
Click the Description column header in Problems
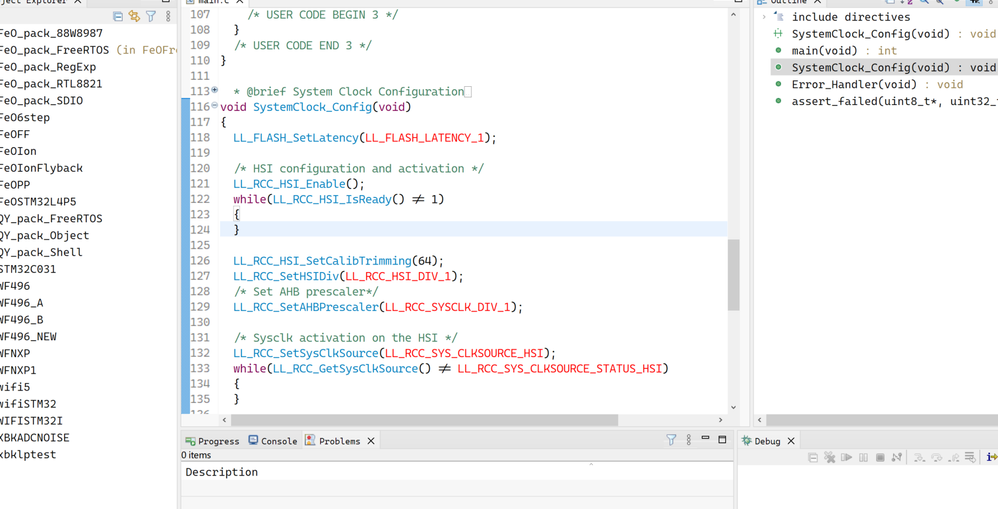point(457,472)
